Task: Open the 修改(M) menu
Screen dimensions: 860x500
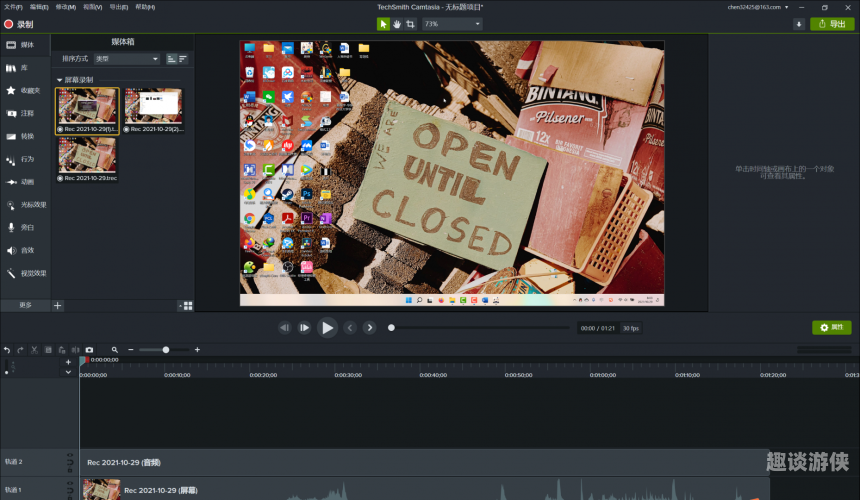Action: (x=66, y=7)
